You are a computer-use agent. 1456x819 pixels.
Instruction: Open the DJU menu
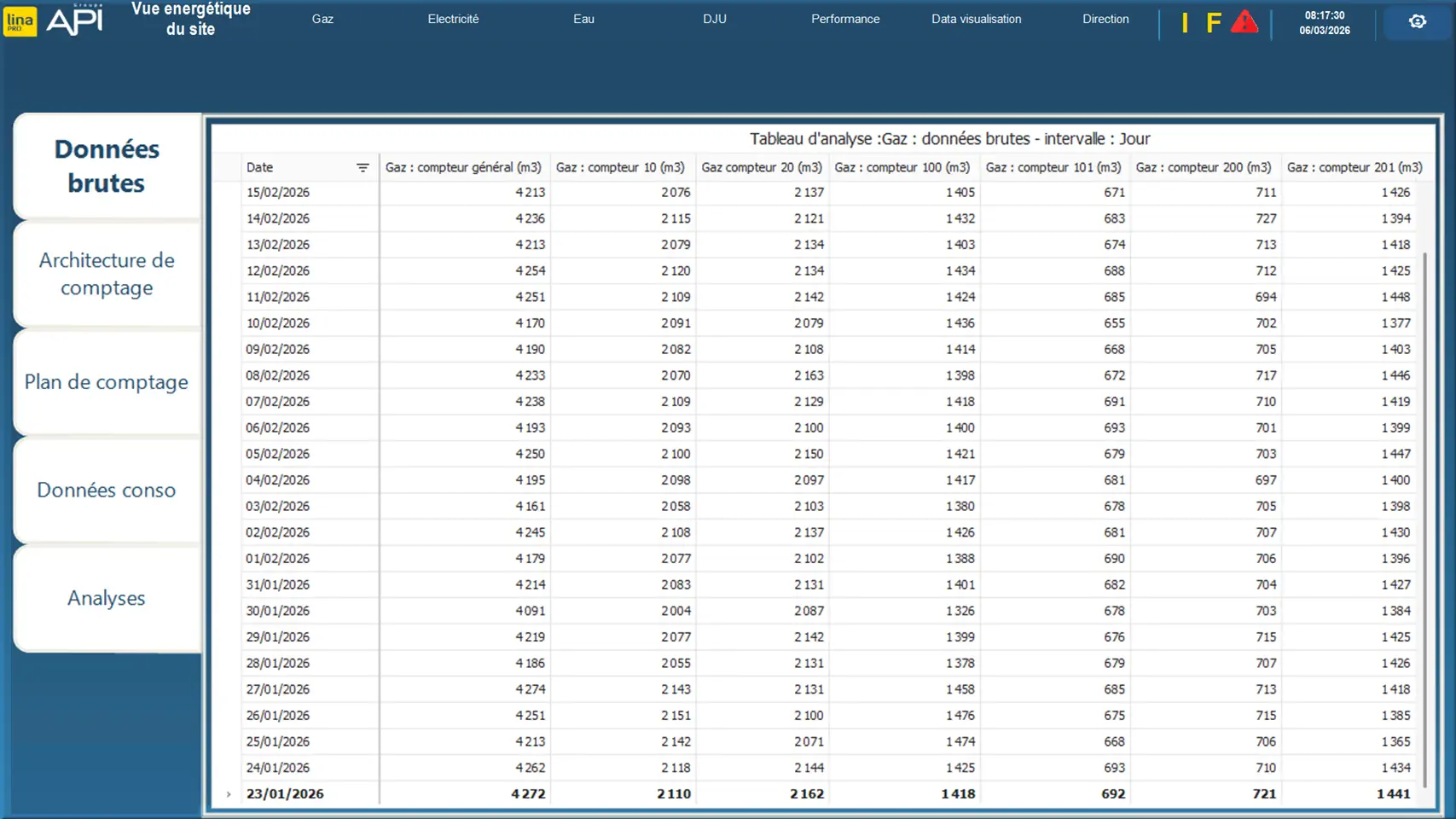[715, 19]
